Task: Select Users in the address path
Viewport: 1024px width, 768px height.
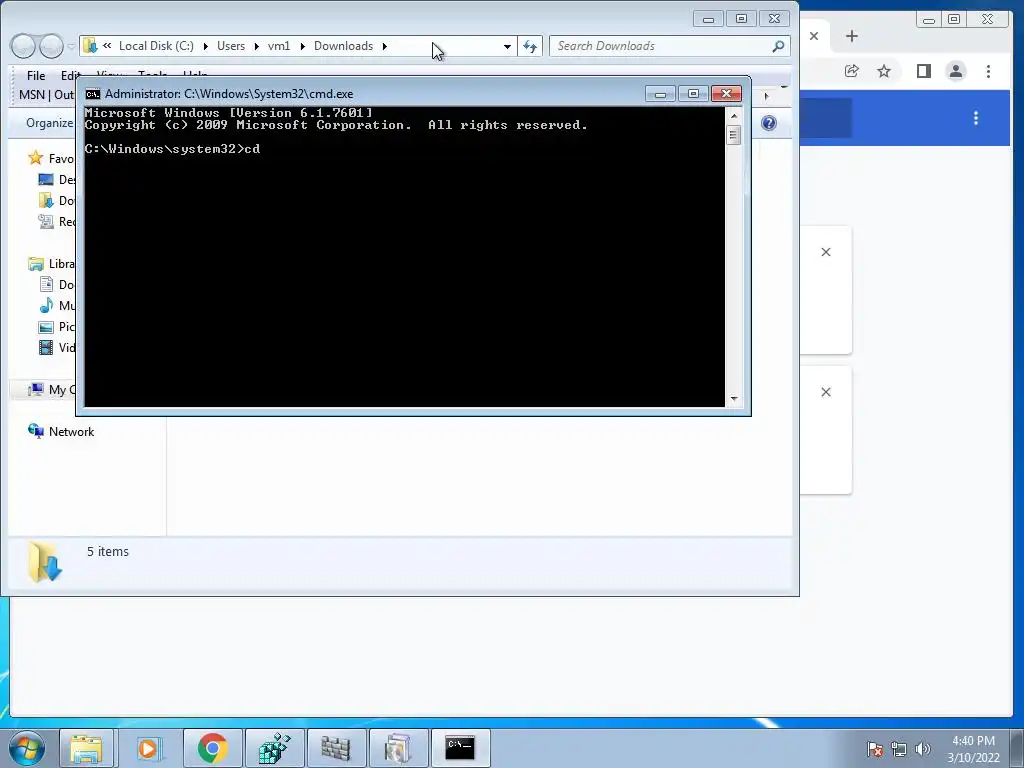Action: pyautogui.click(x=231, y=46)
